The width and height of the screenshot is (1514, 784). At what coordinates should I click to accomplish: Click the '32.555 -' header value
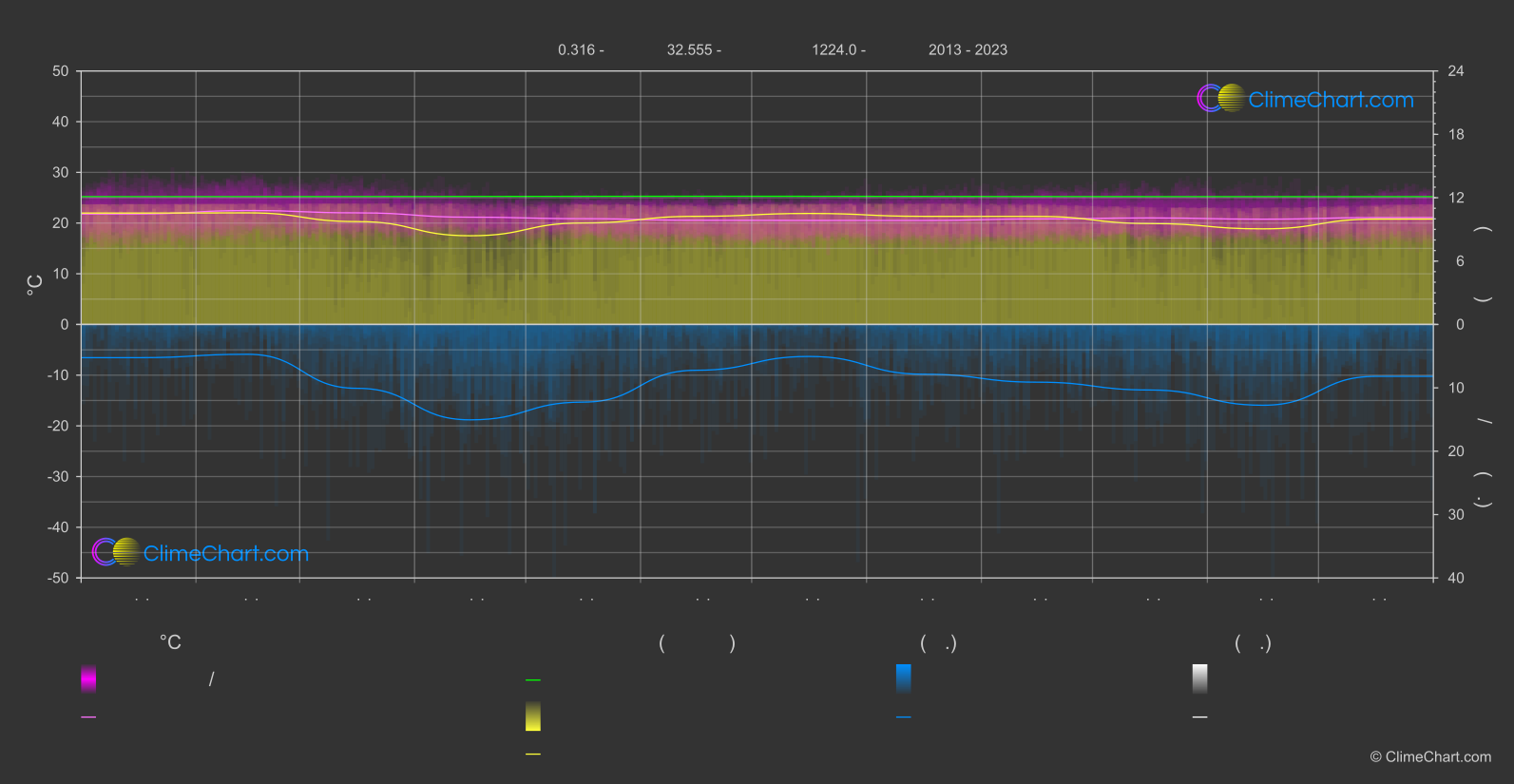tap(694, 49)
